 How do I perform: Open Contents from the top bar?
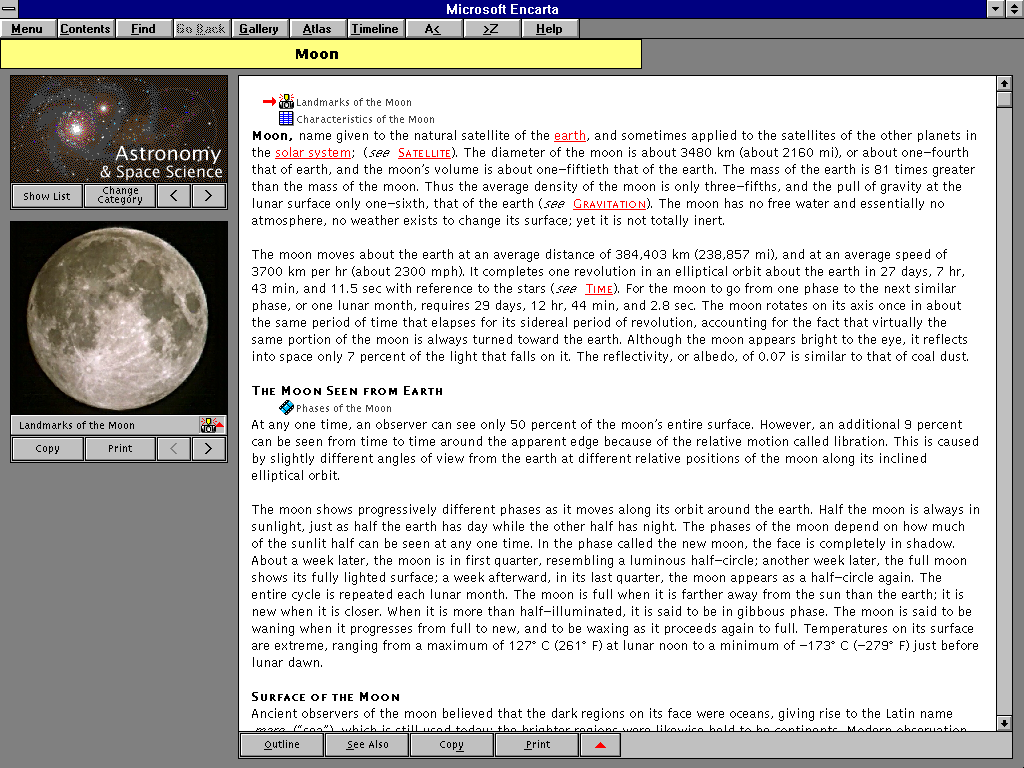click(x=86, y=29)
